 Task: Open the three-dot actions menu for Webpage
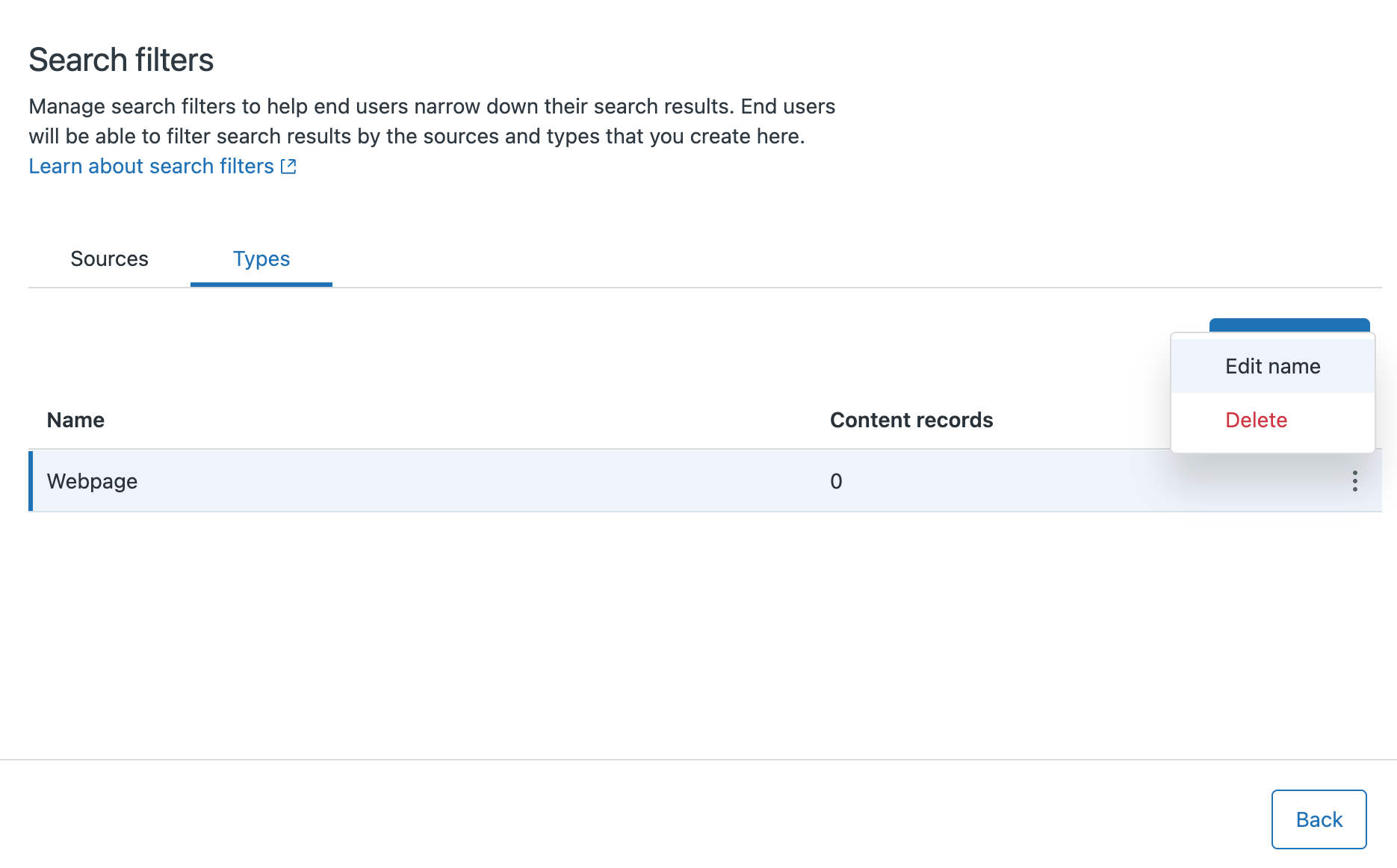point(1354,481)
